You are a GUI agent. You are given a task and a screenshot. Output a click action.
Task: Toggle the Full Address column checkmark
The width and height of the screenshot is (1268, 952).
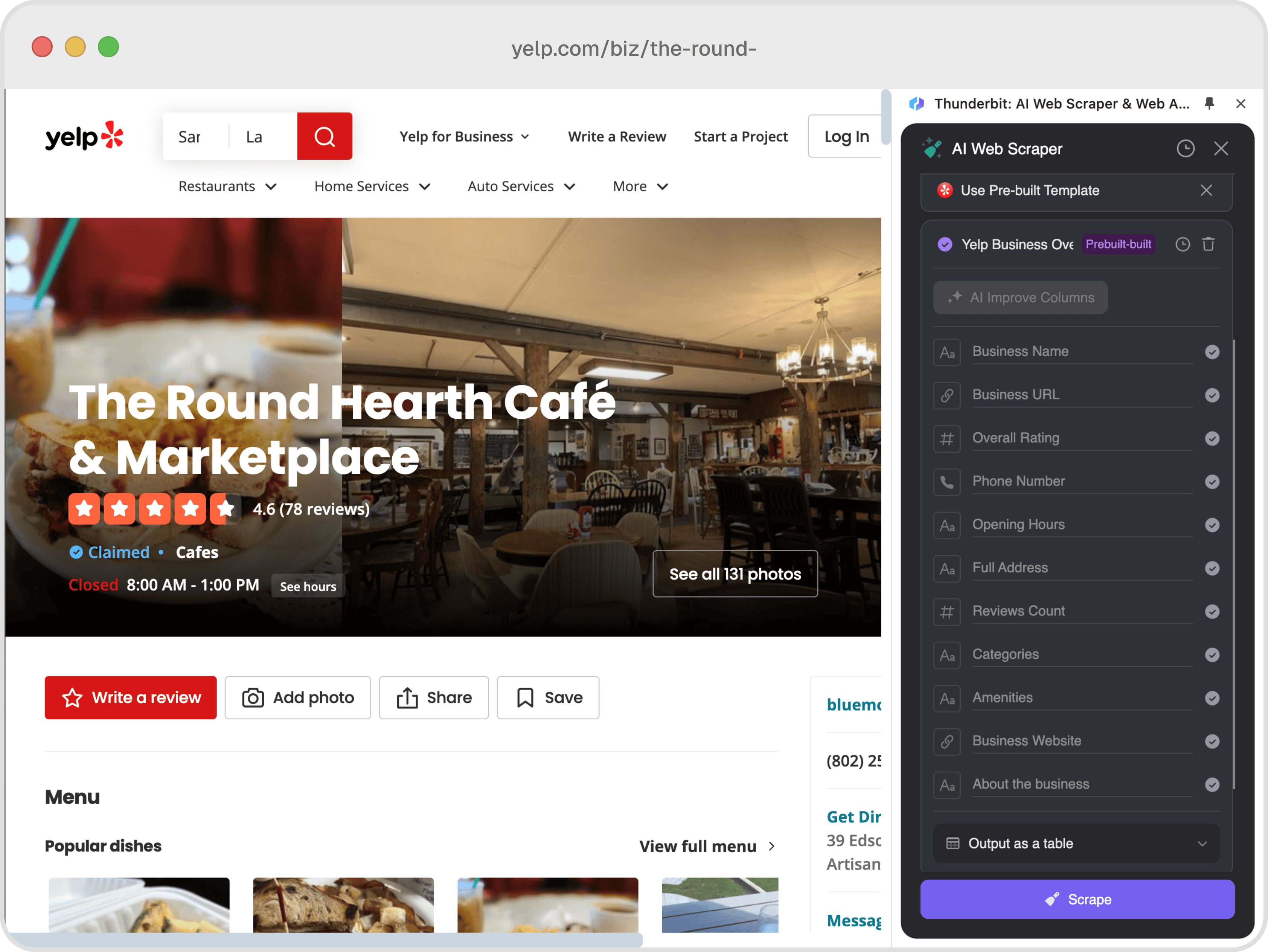(x=1212, y=568)
